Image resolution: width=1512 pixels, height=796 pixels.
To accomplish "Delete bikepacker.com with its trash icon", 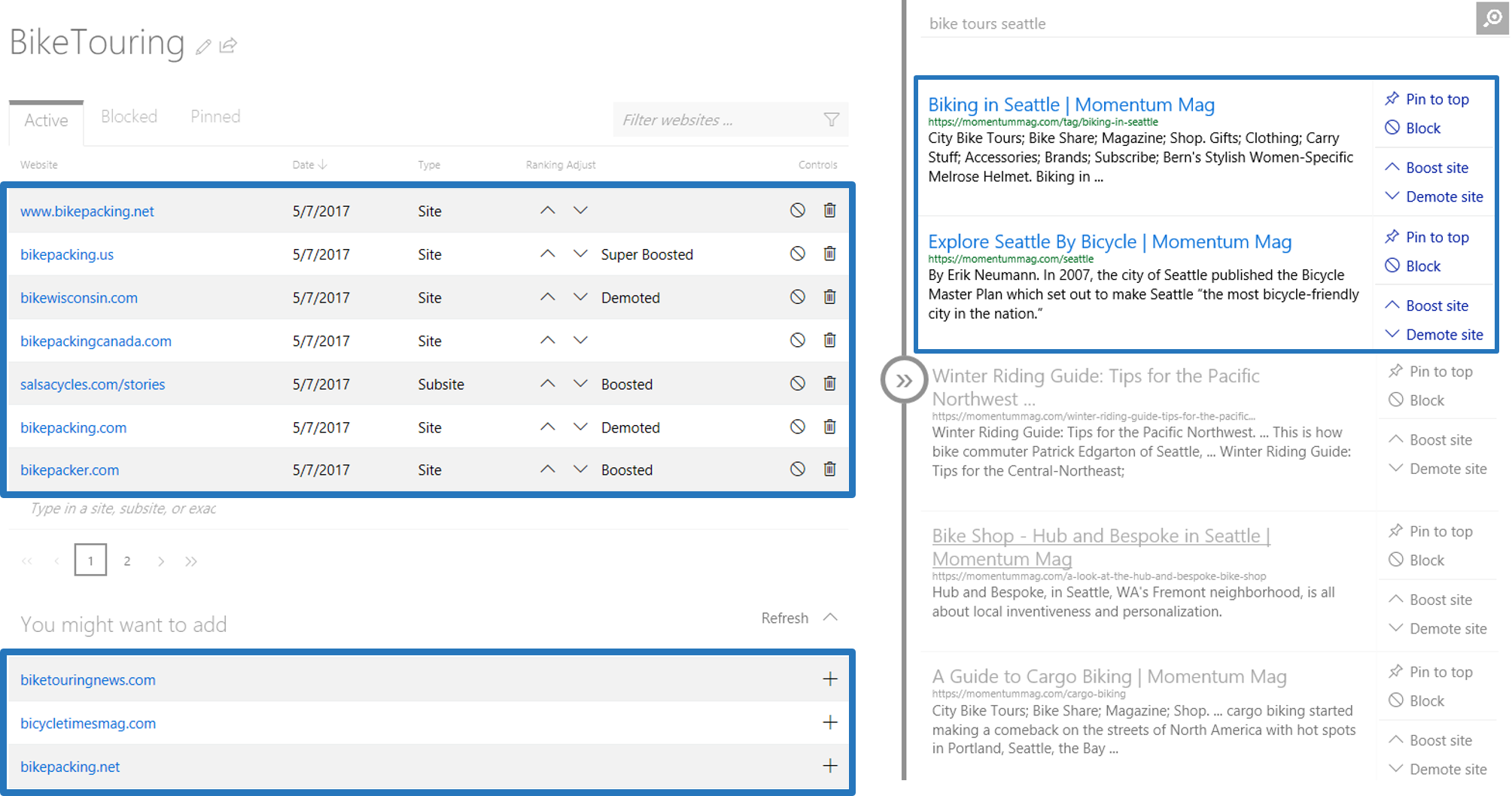I will point(829,469).
